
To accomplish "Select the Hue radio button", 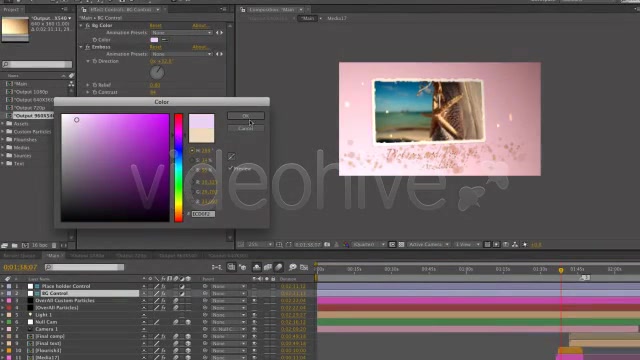I will pyautogui.click(x=192, y=151).
